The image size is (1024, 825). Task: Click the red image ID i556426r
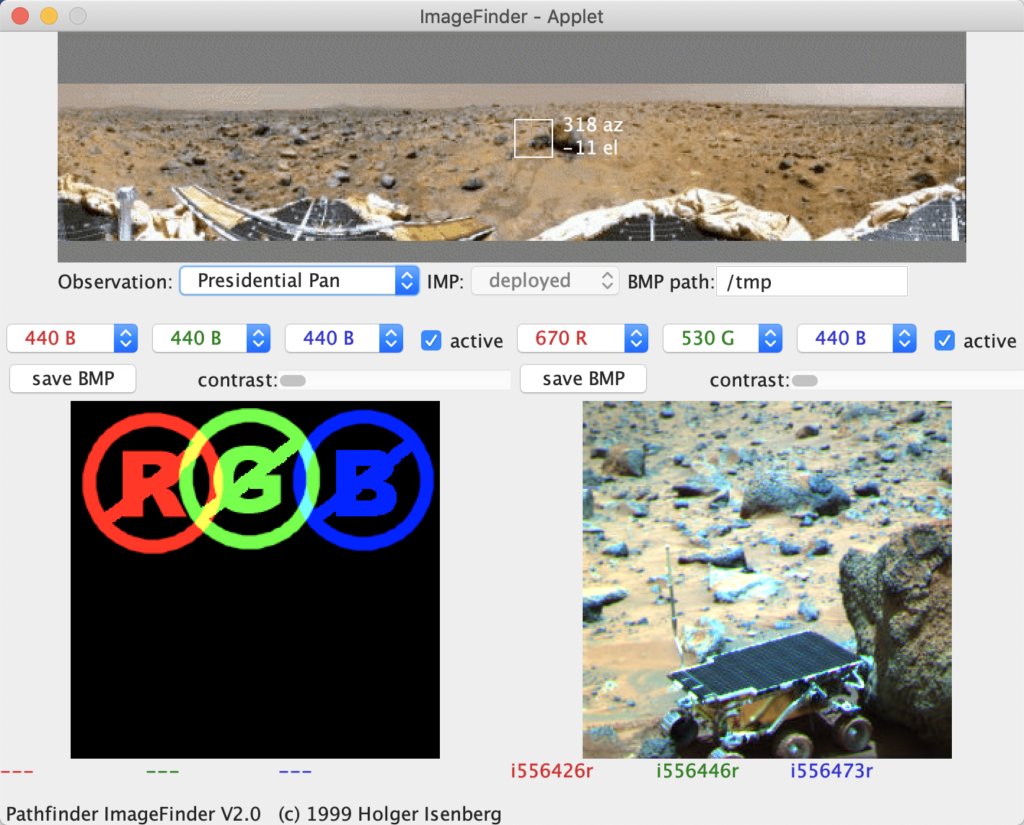[x=552, y=771]
